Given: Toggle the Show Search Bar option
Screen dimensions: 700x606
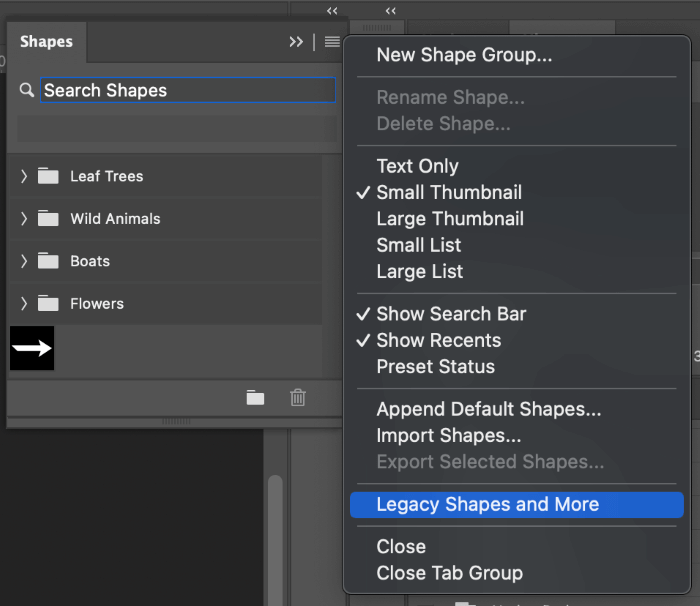Looking at the screenshot, I should (451, 314).
